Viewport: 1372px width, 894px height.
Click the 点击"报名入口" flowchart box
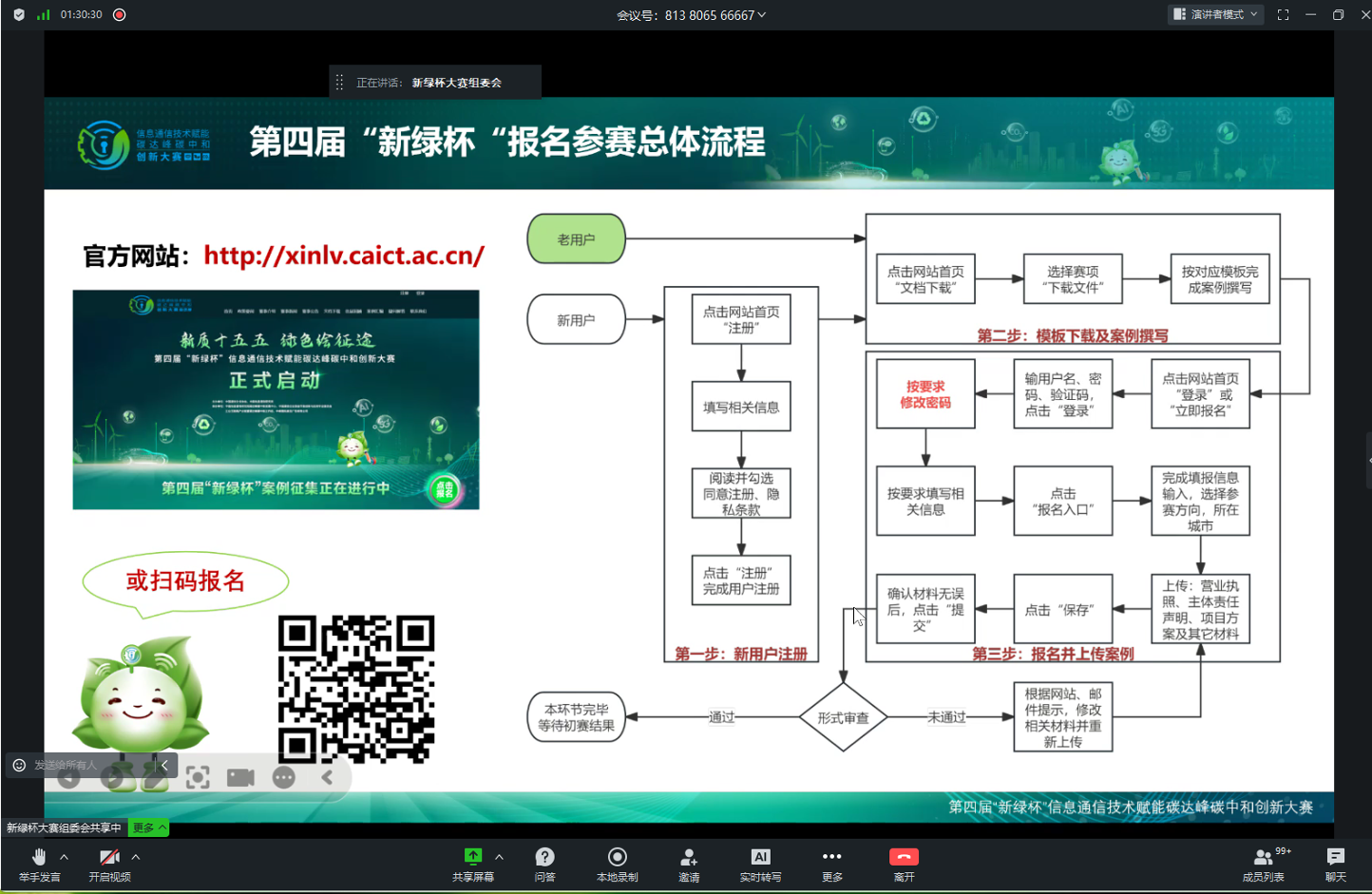pos(1063,501)
